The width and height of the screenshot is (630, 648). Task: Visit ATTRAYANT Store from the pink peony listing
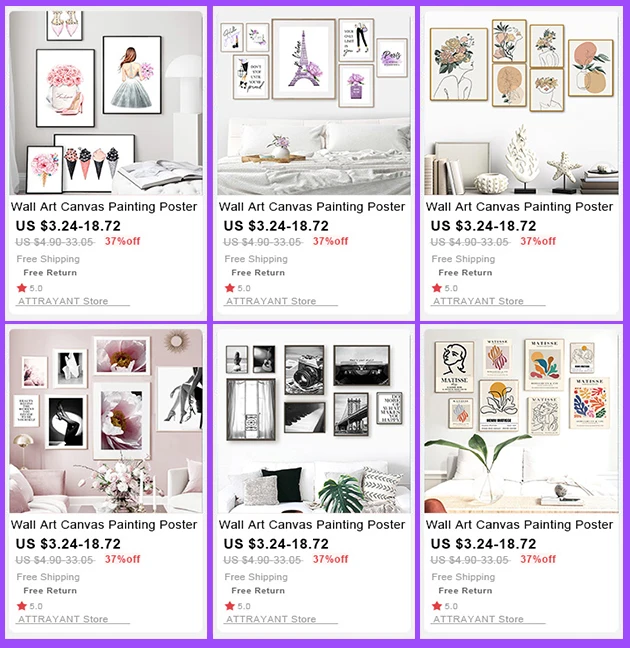pos(63,619)
